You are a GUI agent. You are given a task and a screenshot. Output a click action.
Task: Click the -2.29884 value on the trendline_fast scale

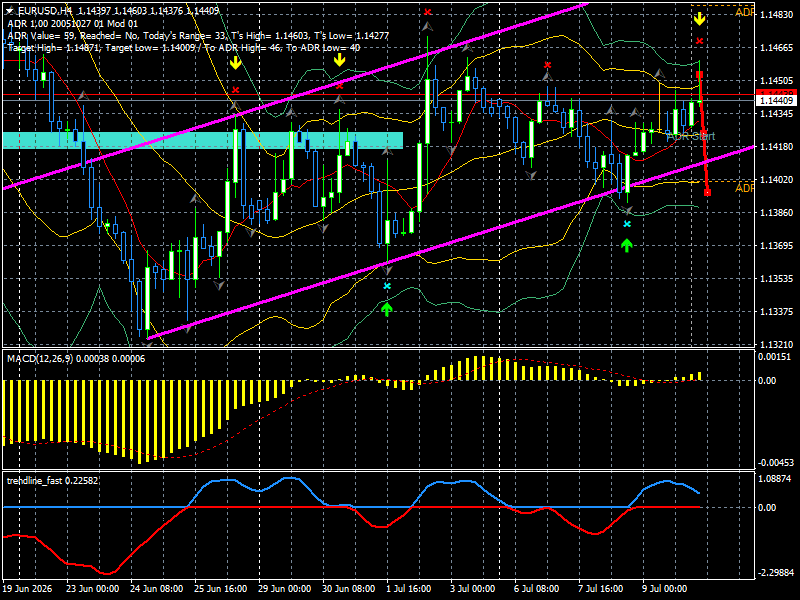(x=776, y=573)
